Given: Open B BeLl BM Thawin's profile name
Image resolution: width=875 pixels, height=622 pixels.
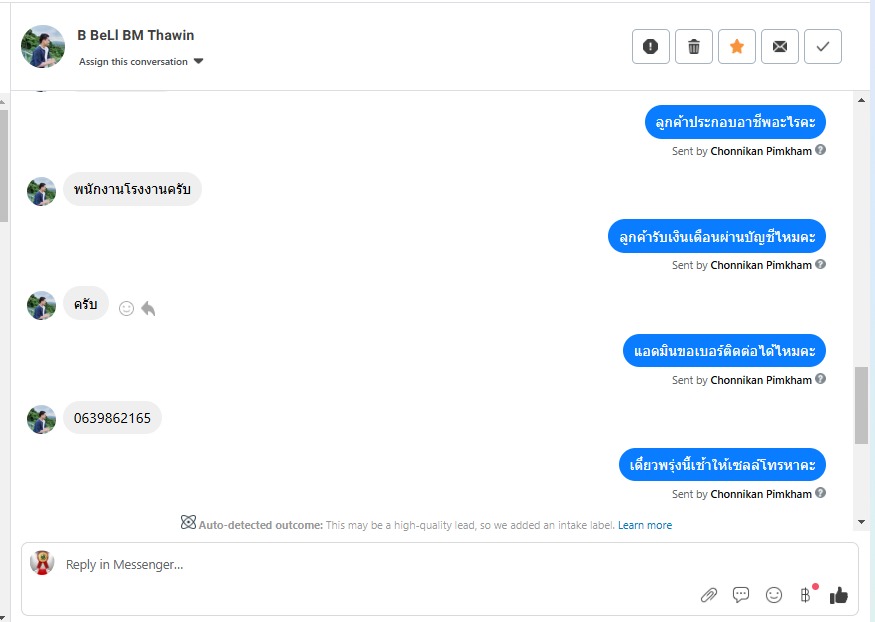Looking at the screenshot, I should (136, 35).
